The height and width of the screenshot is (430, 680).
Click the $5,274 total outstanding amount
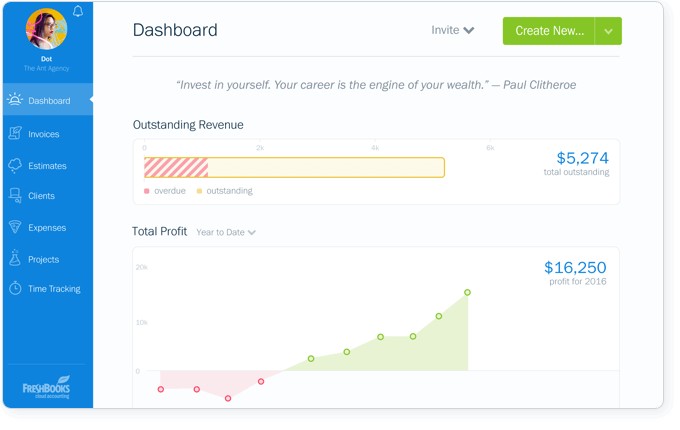(582, 158)
